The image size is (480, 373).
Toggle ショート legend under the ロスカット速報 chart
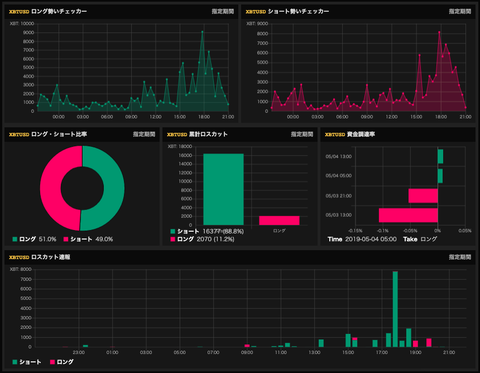click(27, 362)
